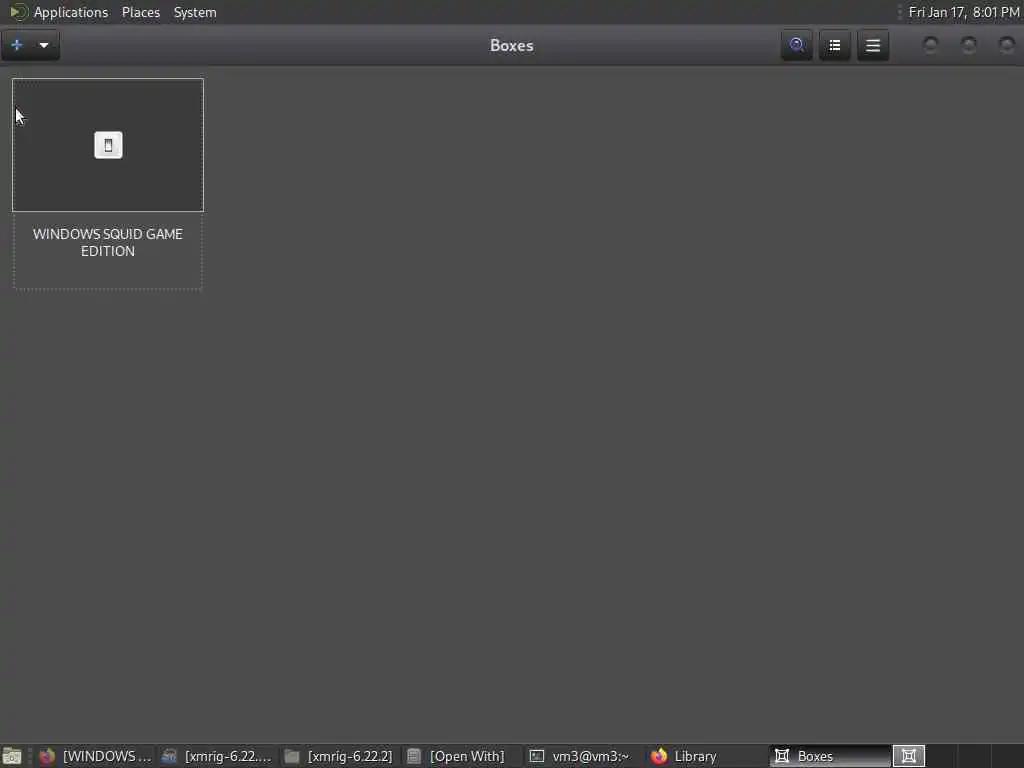Open the WINDOWS SQUID GAME EDITION box thumbnail
This screenshot has width=1024, height=768.
click(108, 145)
